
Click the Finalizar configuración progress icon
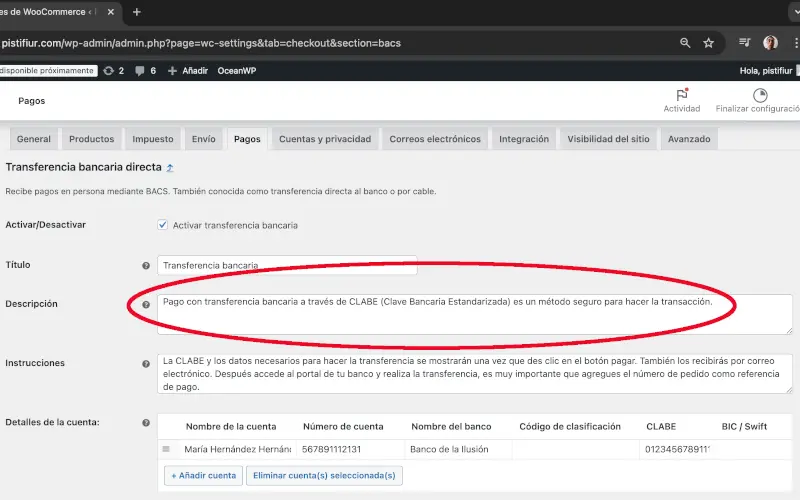tap(759, 95)
